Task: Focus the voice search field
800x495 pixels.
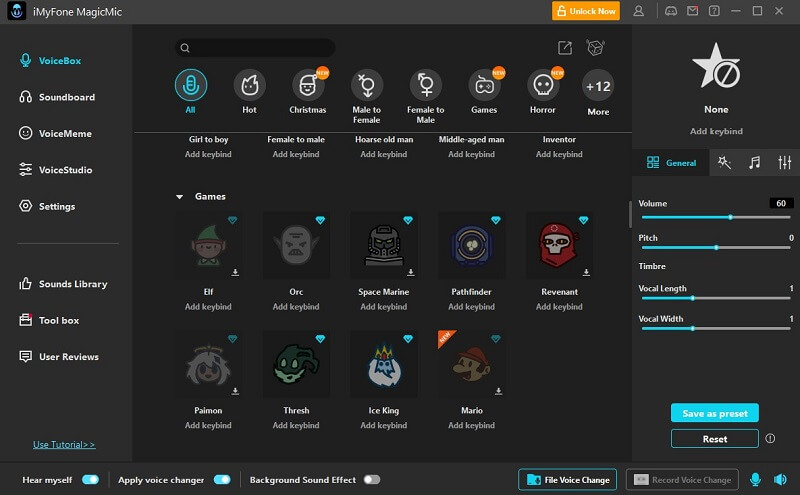Action: [255, 48]
